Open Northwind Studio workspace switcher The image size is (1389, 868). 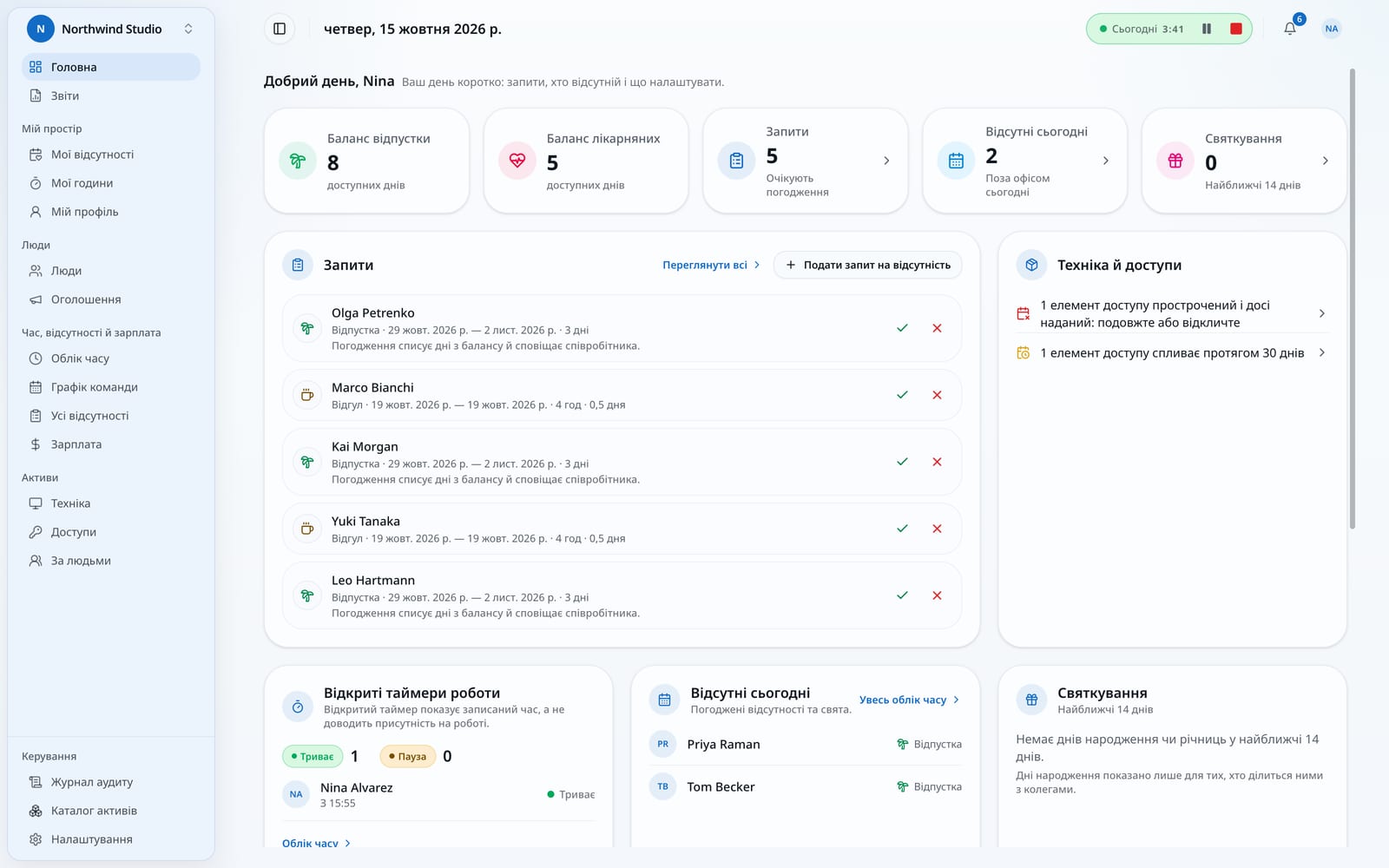point(111,29)
